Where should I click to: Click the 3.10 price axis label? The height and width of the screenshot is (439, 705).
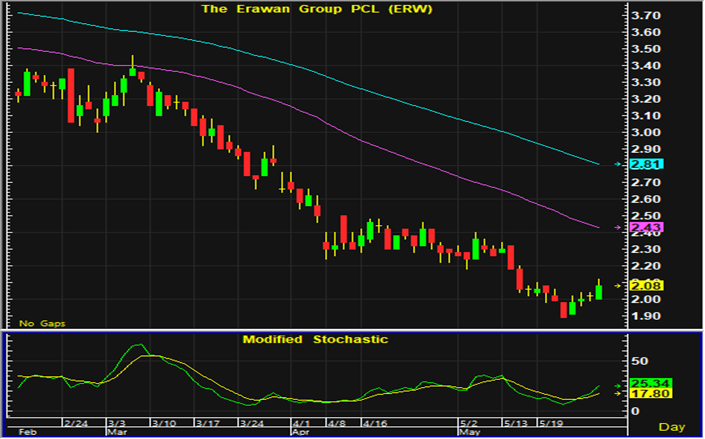[x=646, y=116]
